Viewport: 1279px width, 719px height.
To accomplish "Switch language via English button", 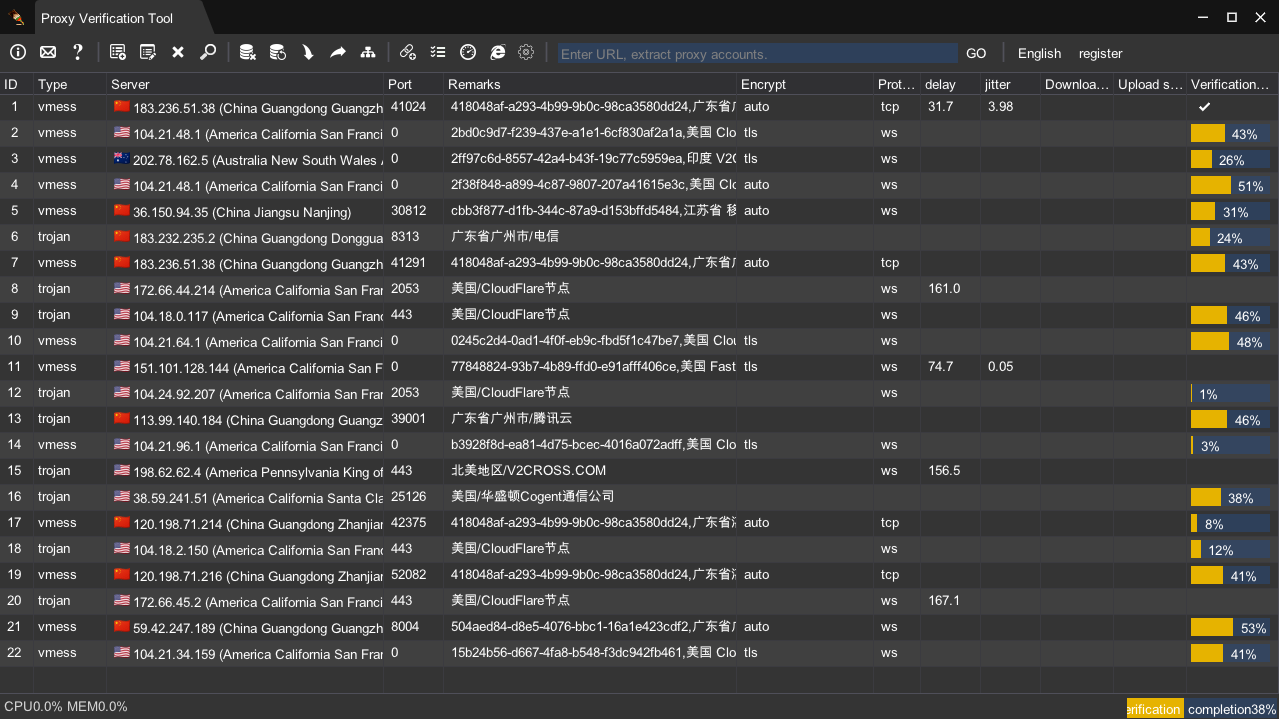I will click(1039, 53).
